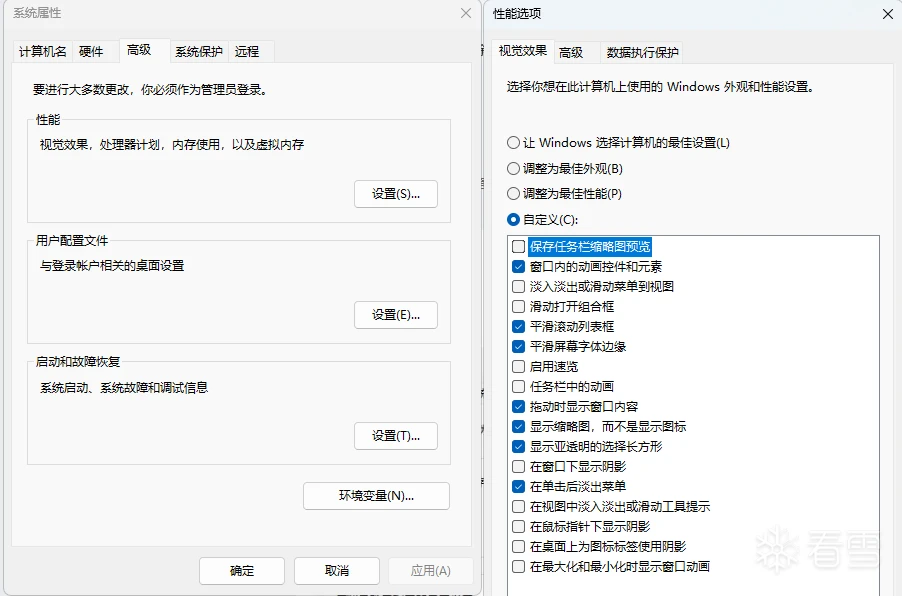Image resolution: width=902 pixels, height=596 pixels.
Task: Click 设置(T)... button under 启动和故障恢复
Action: coord(396,435)
